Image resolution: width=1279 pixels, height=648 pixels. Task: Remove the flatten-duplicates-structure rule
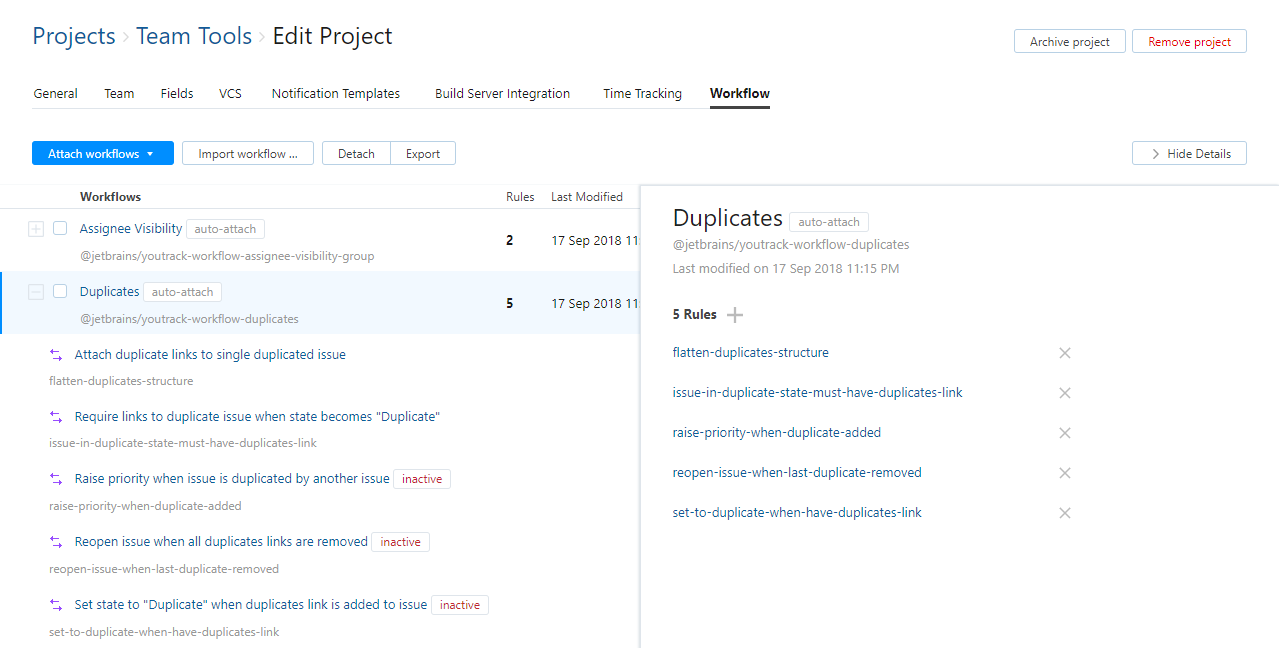pyautogui.click(x=1065, y=353)
